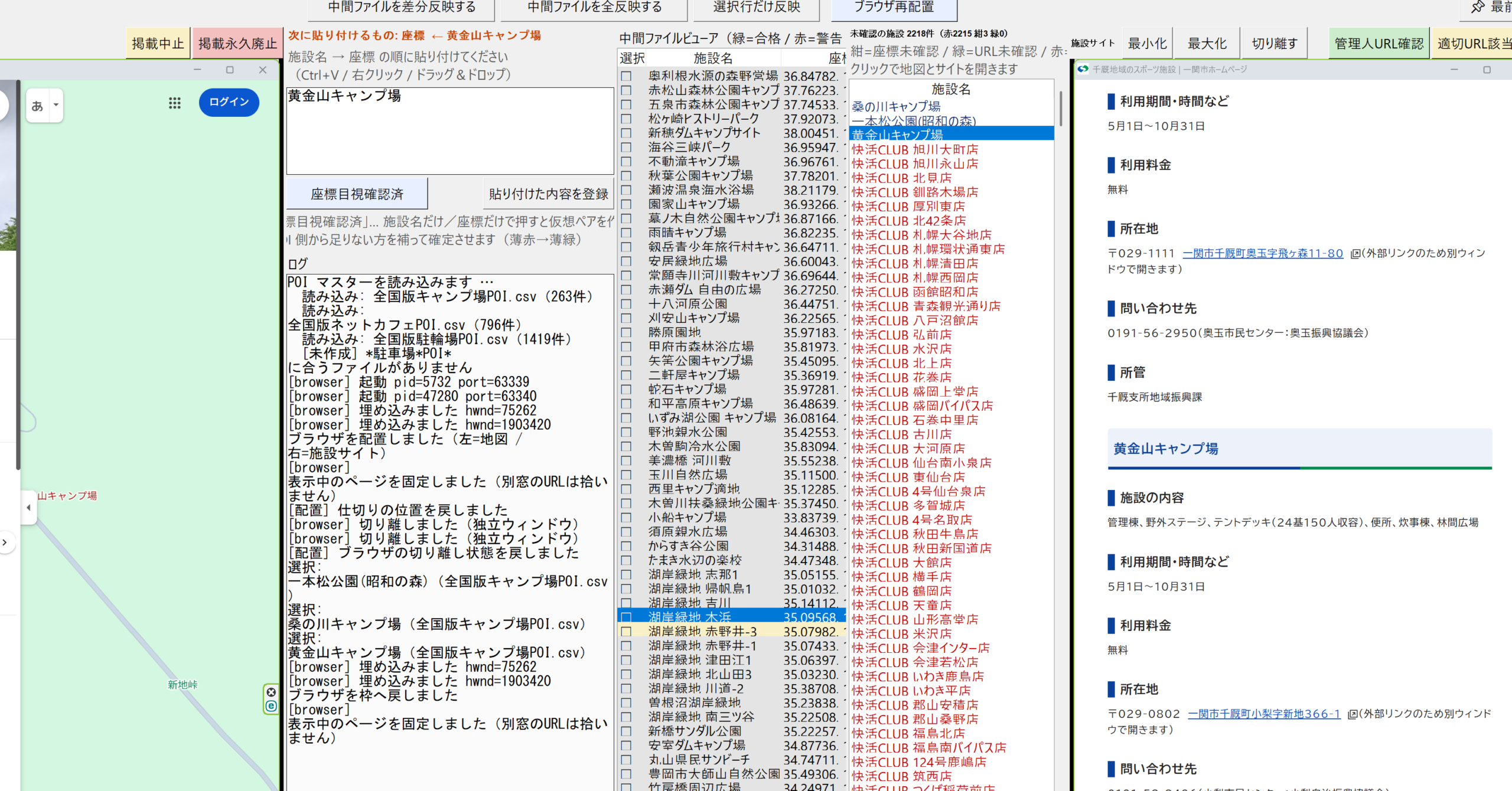Toggle checkbox for 安室ダムキャンプ場
The image size is (1512, 791).
[x=626, y=746]
